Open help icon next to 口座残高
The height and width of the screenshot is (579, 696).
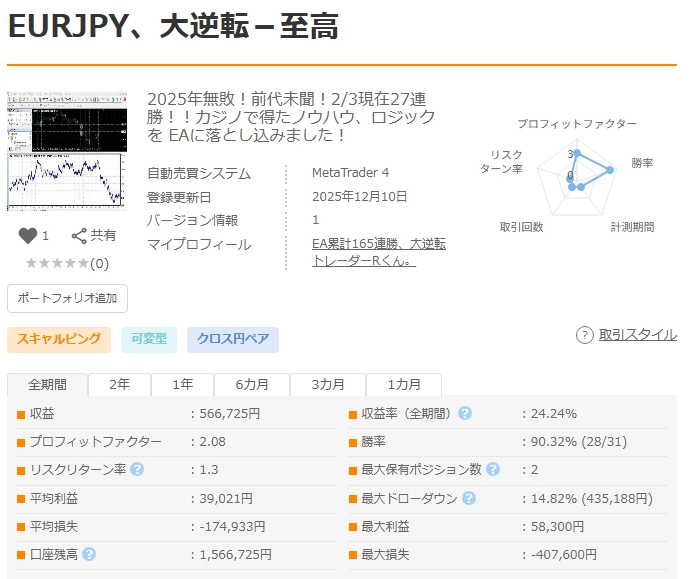[89, 553]
